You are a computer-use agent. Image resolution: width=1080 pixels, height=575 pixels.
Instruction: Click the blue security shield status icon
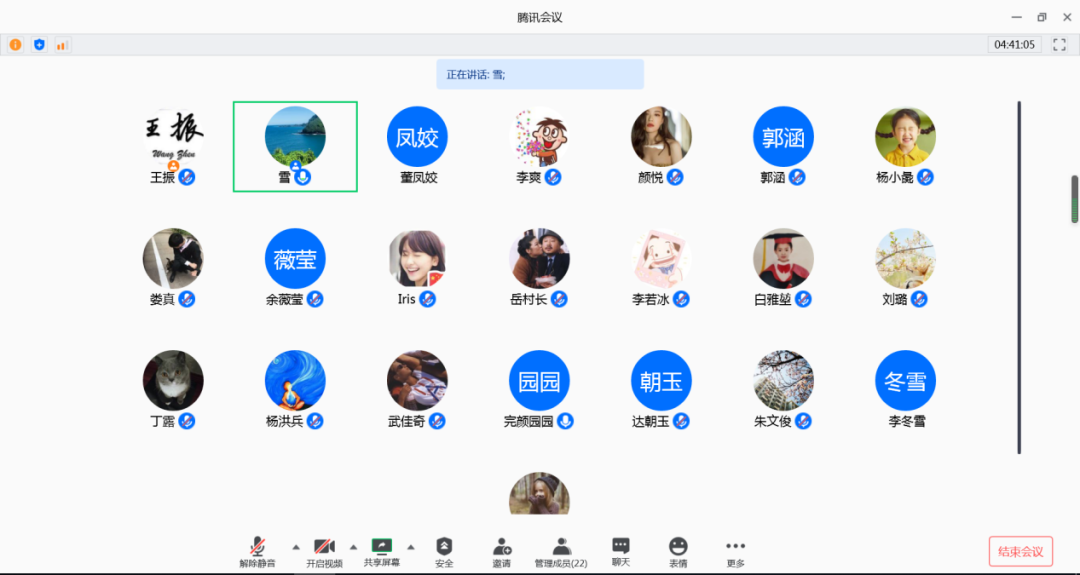tap(39, 45)
